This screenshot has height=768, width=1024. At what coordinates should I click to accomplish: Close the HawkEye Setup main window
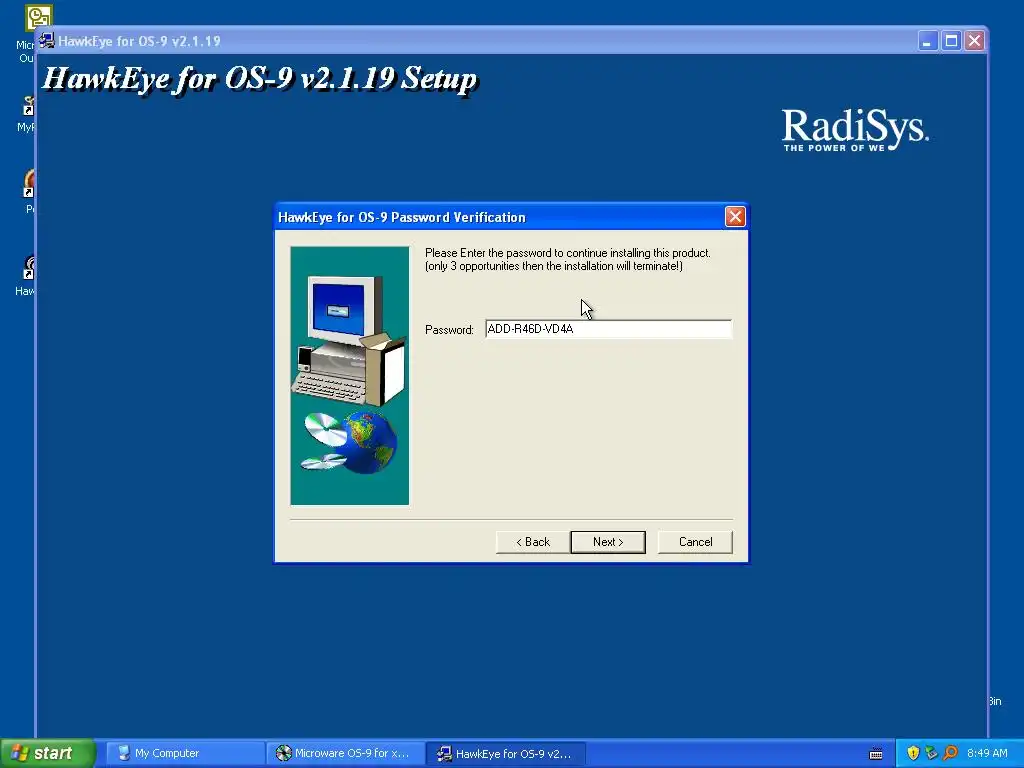974,40
